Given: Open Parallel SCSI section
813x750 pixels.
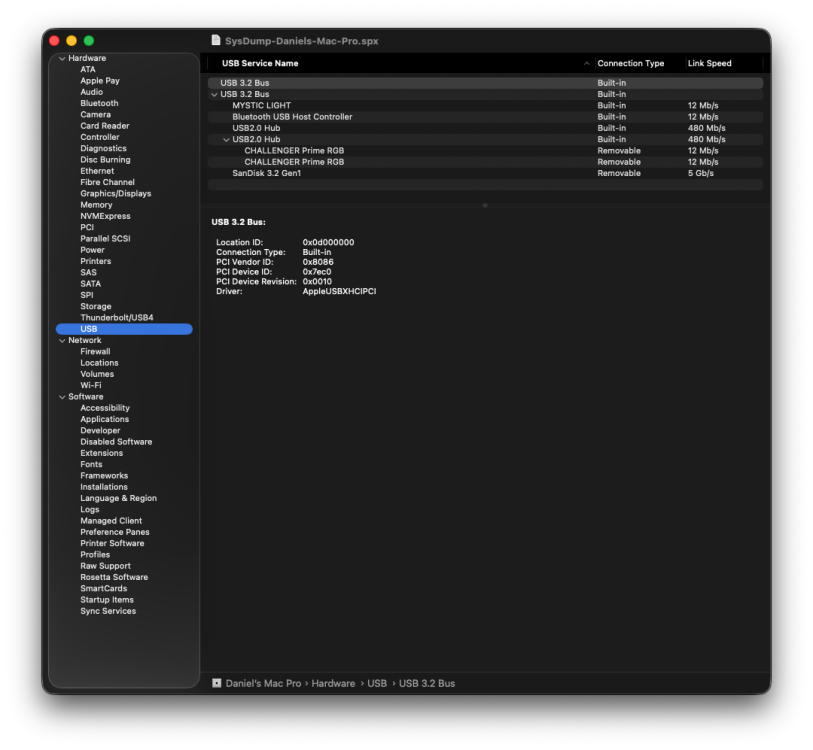Looking at the screenshot, I should pyautogui.click(x=105, y=239).
